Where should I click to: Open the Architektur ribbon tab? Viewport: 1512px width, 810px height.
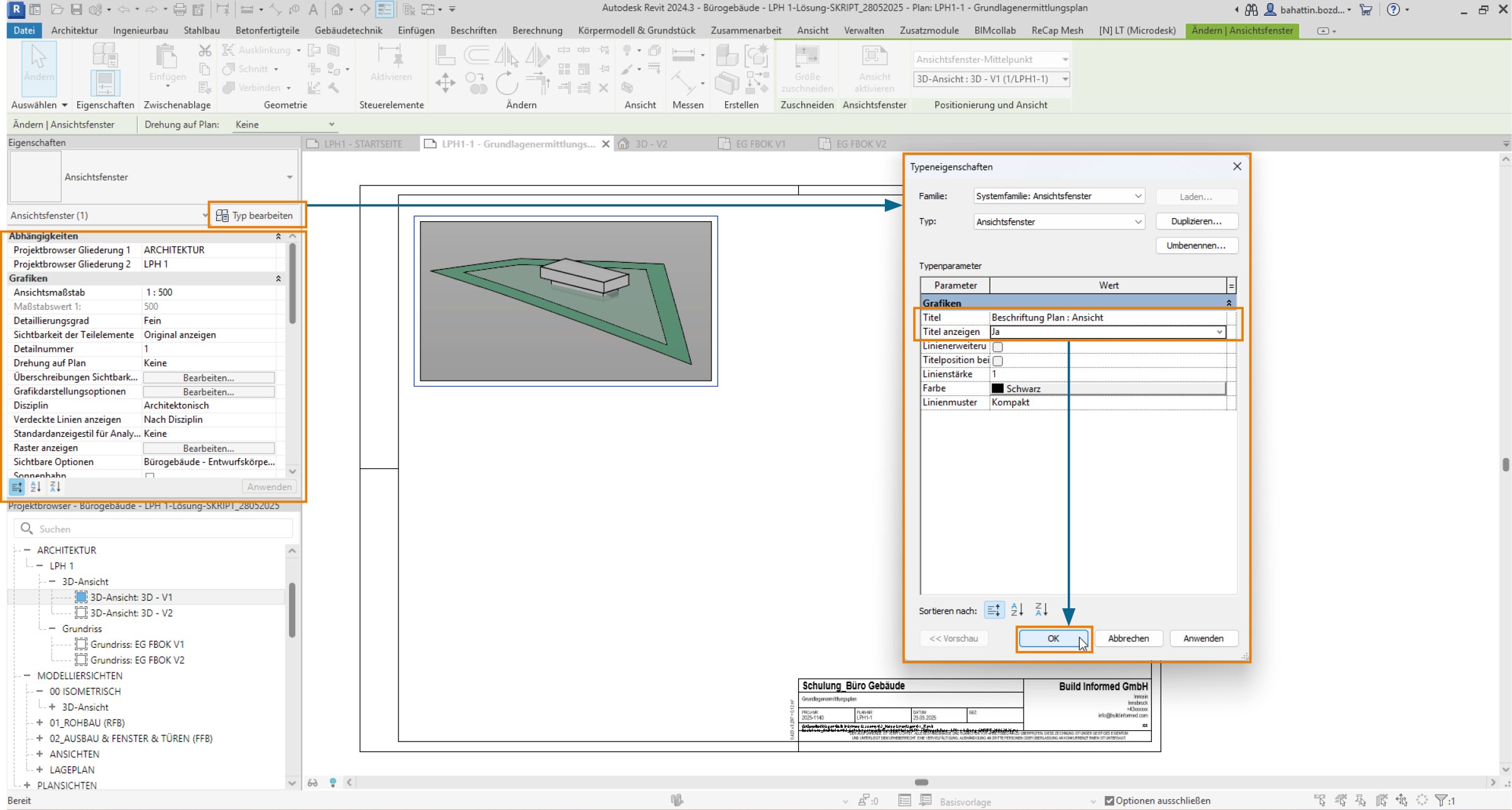74,30
